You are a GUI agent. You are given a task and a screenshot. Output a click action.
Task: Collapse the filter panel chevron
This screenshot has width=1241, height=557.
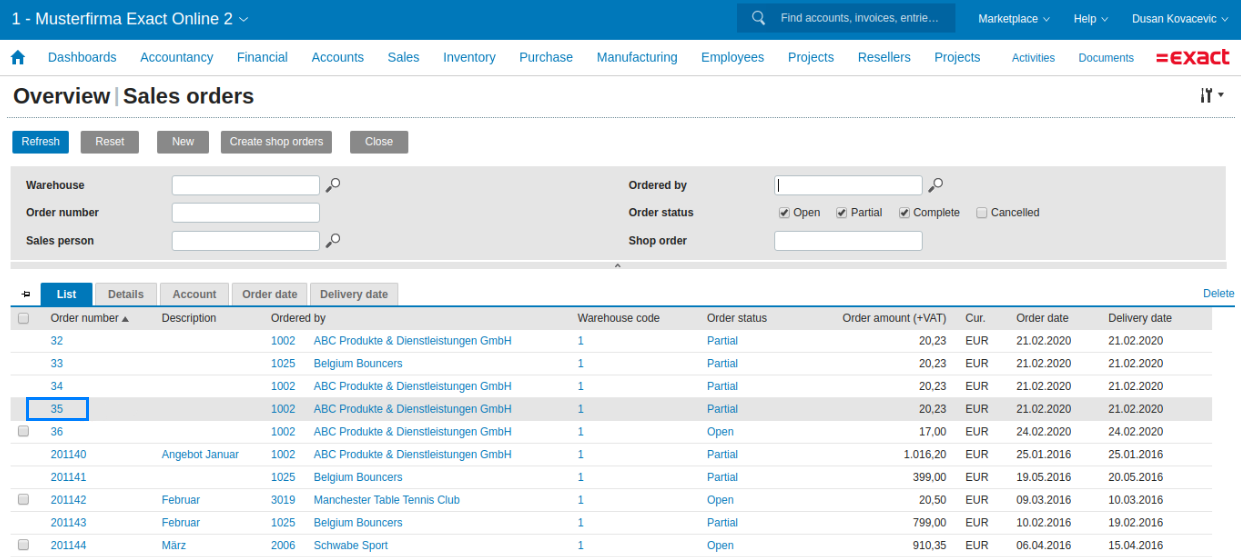[x=617, y=266]
